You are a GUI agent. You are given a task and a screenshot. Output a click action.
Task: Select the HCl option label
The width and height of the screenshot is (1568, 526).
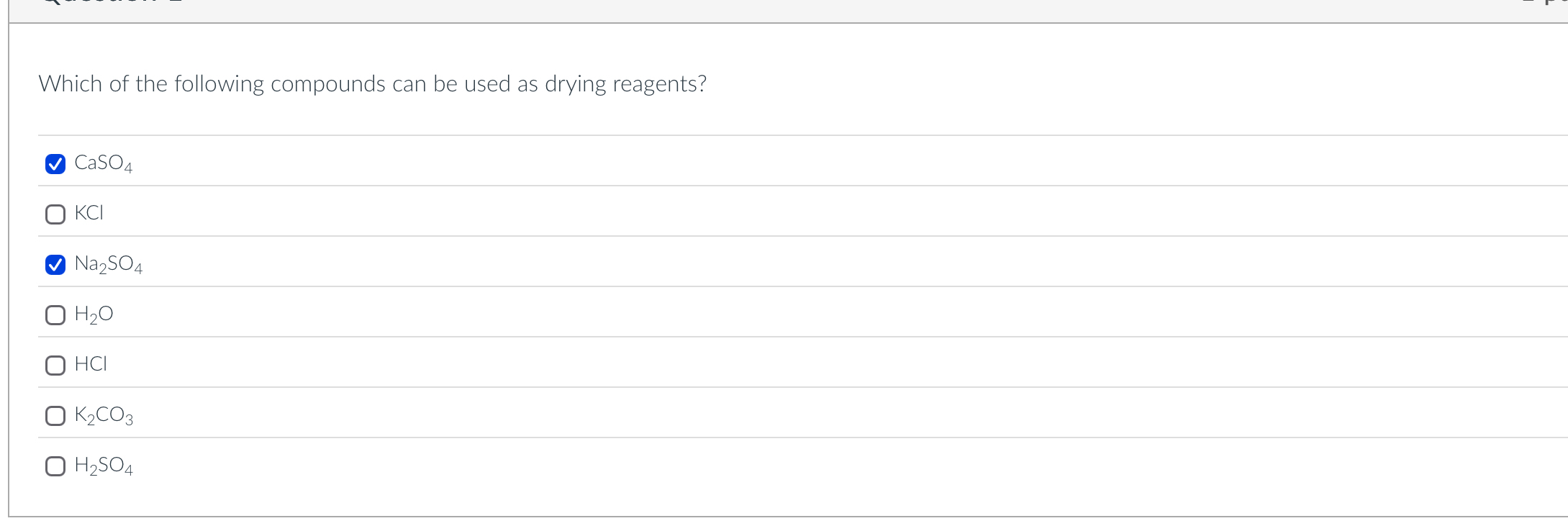90,364
